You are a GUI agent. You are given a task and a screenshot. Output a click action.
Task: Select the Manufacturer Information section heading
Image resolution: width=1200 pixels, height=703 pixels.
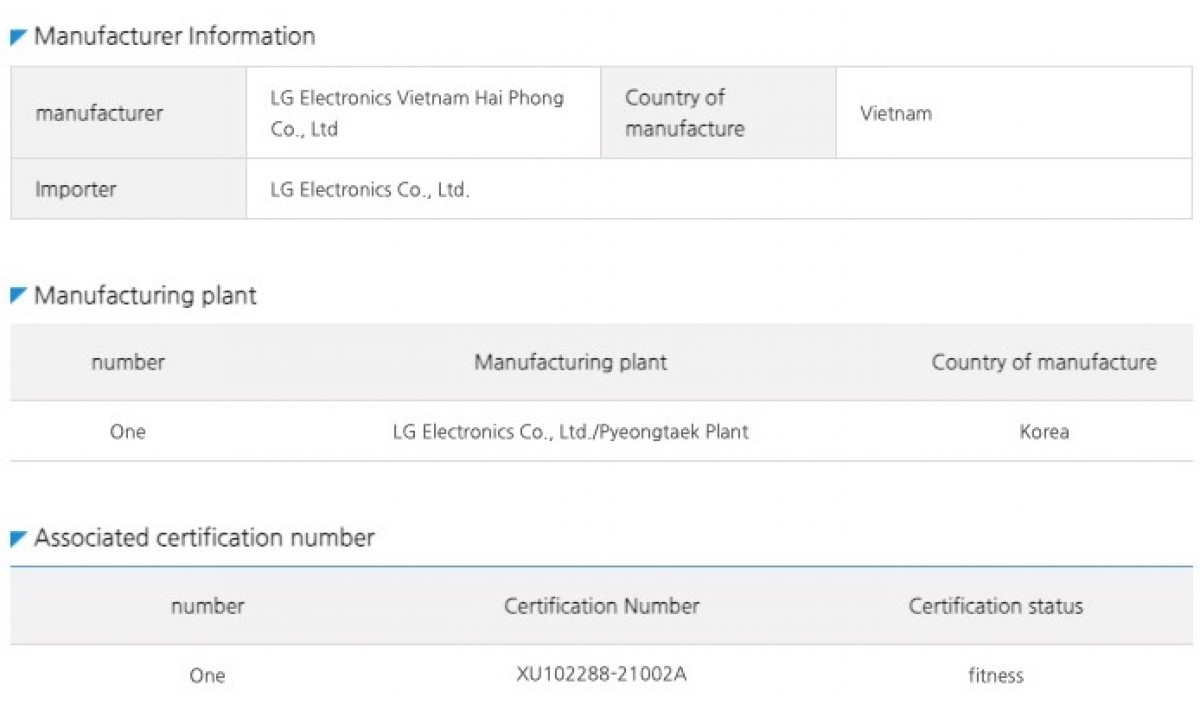[174, 37]
